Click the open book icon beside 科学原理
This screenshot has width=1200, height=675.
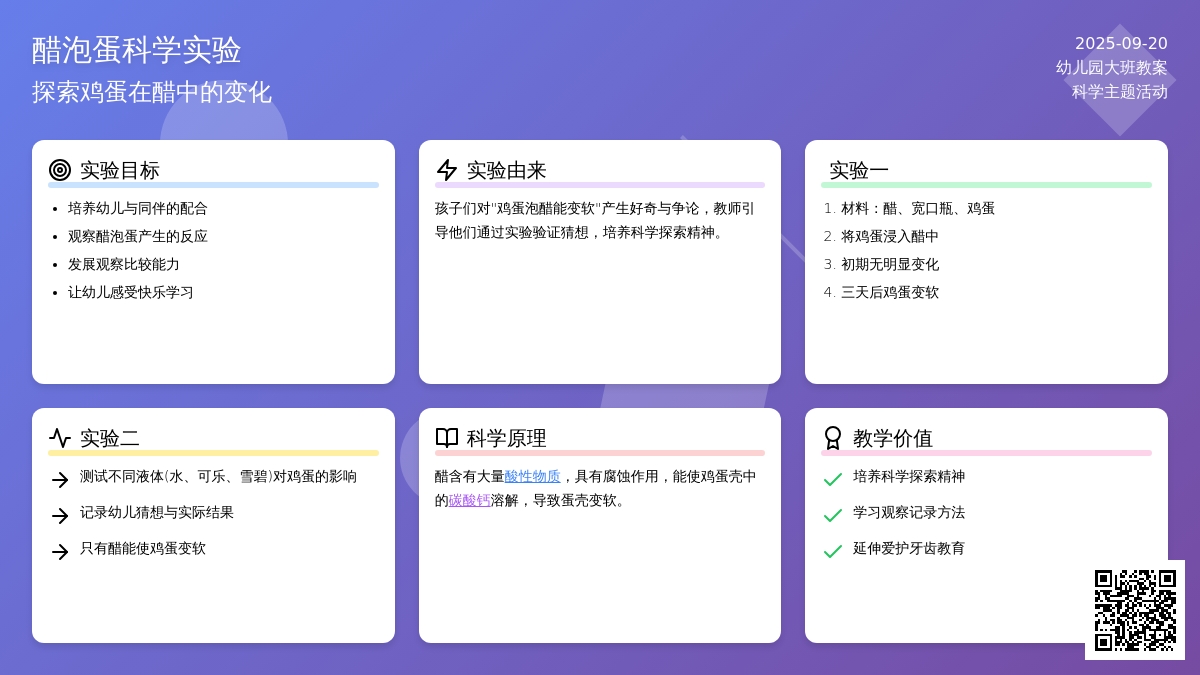point(447,438)
